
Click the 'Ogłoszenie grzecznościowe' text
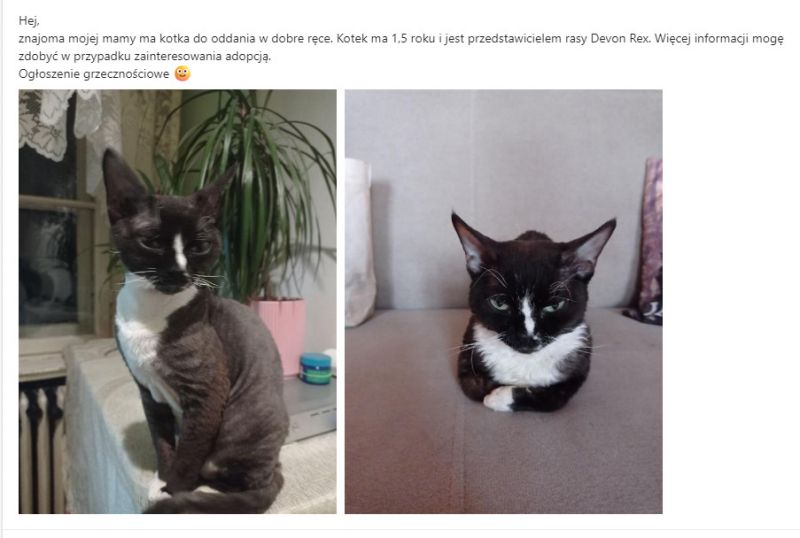(x=94, y=74)
